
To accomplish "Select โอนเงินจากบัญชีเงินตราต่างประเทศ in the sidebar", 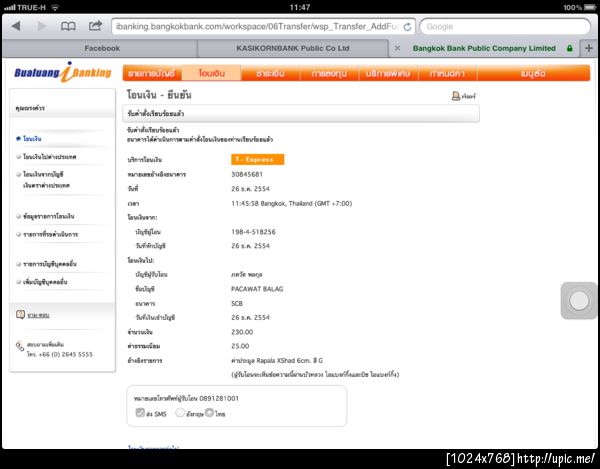I will pyautogui.click(x=46, y=180).
